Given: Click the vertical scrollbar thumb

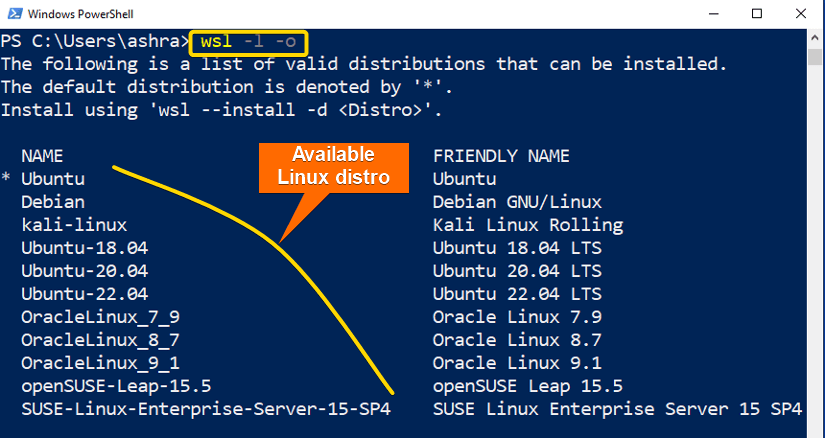Looking at the screenshot, I should pyautogui.click(x=815, y=56).
